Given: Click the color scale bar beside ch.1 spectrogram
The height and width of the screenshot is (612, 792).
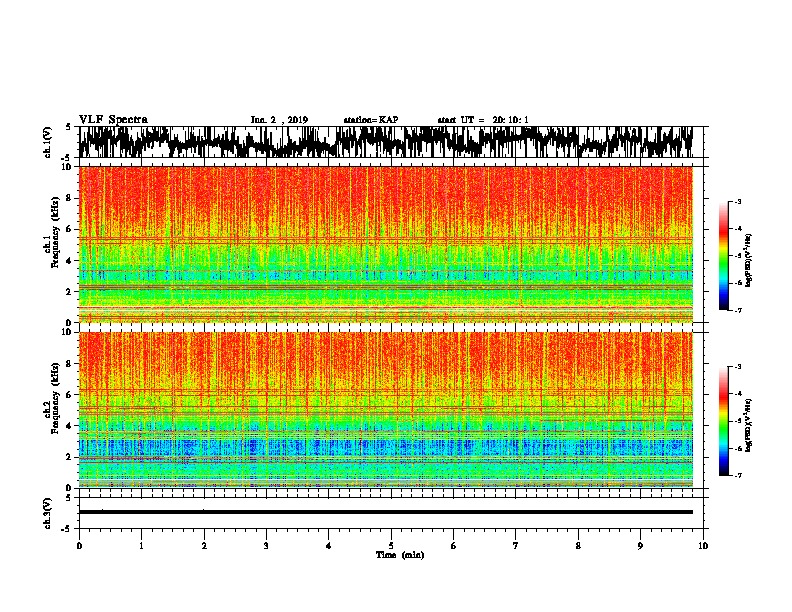Looking at the screenshot, I should (723, 256).
